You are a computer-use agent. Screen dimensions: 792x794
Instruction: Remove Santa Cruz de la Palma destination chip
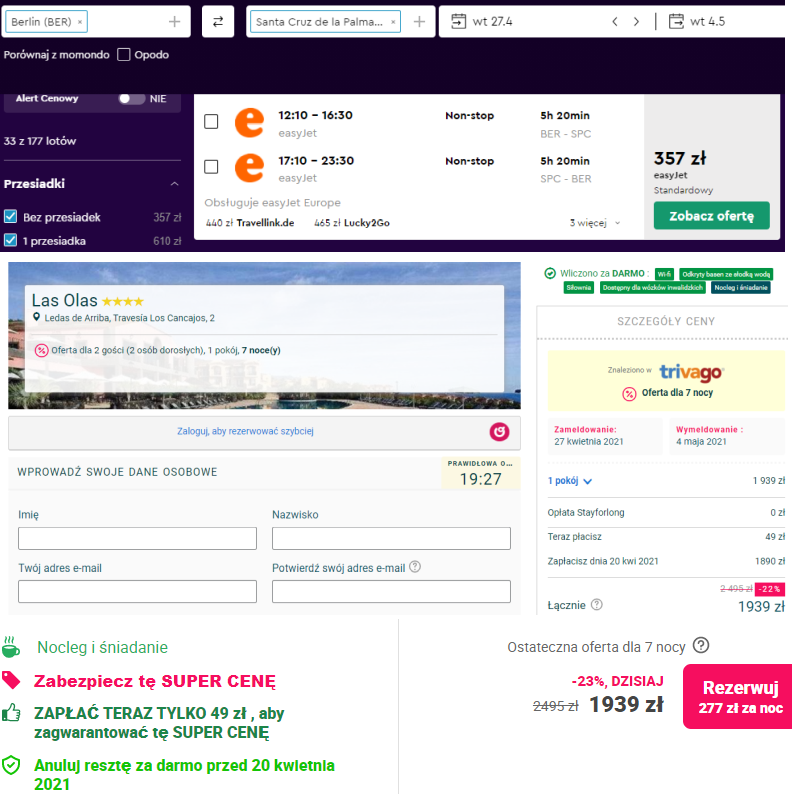point(393,22)
